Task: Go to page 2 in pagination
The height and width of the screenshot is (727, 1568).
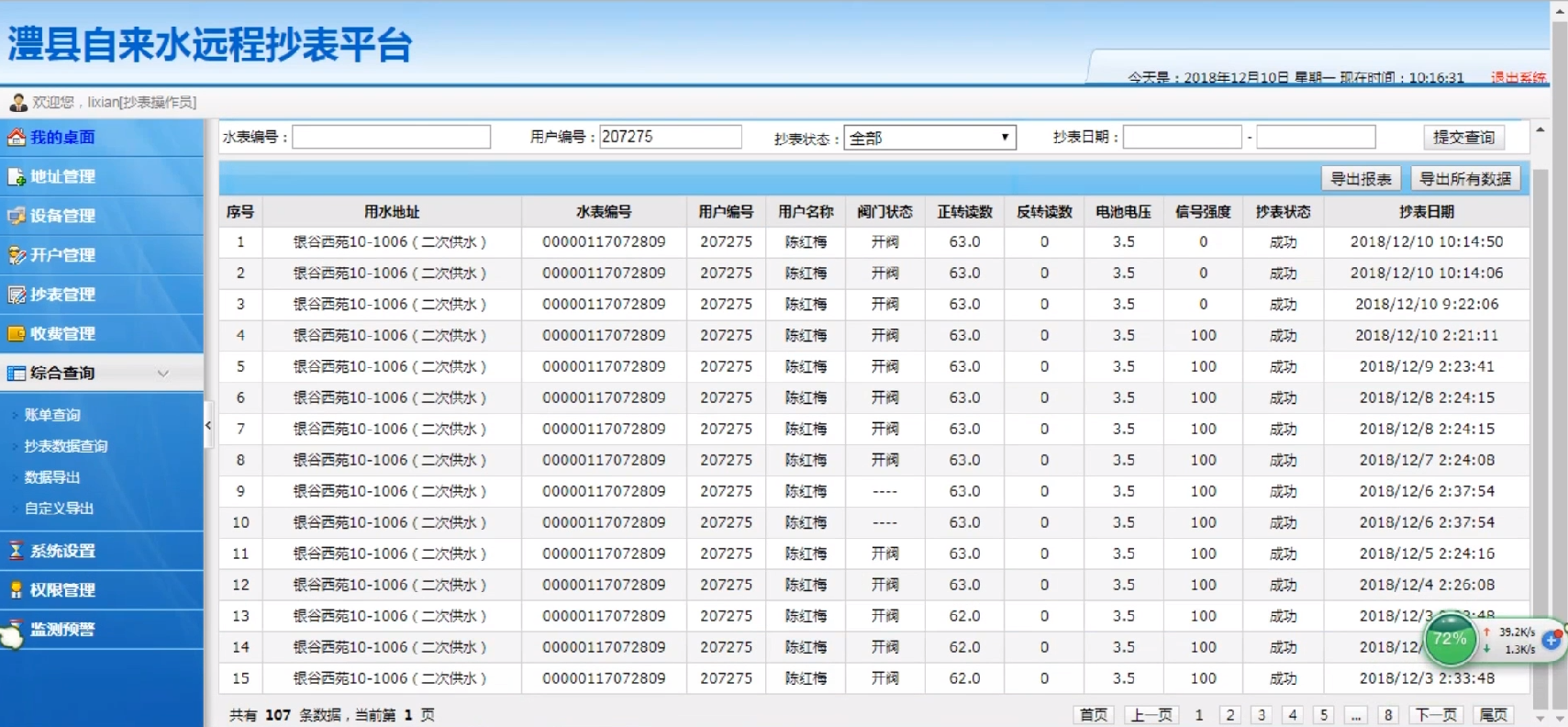Action: tap(1230, 715)
